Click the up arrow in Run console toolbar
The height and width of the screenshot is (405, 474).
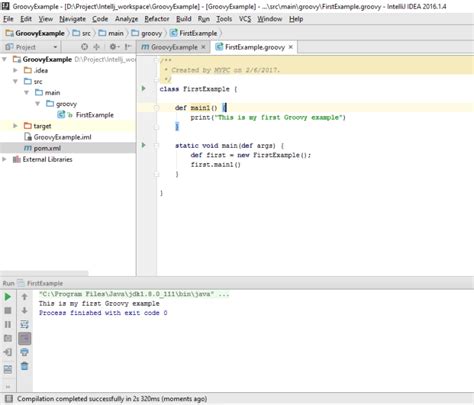24,296
